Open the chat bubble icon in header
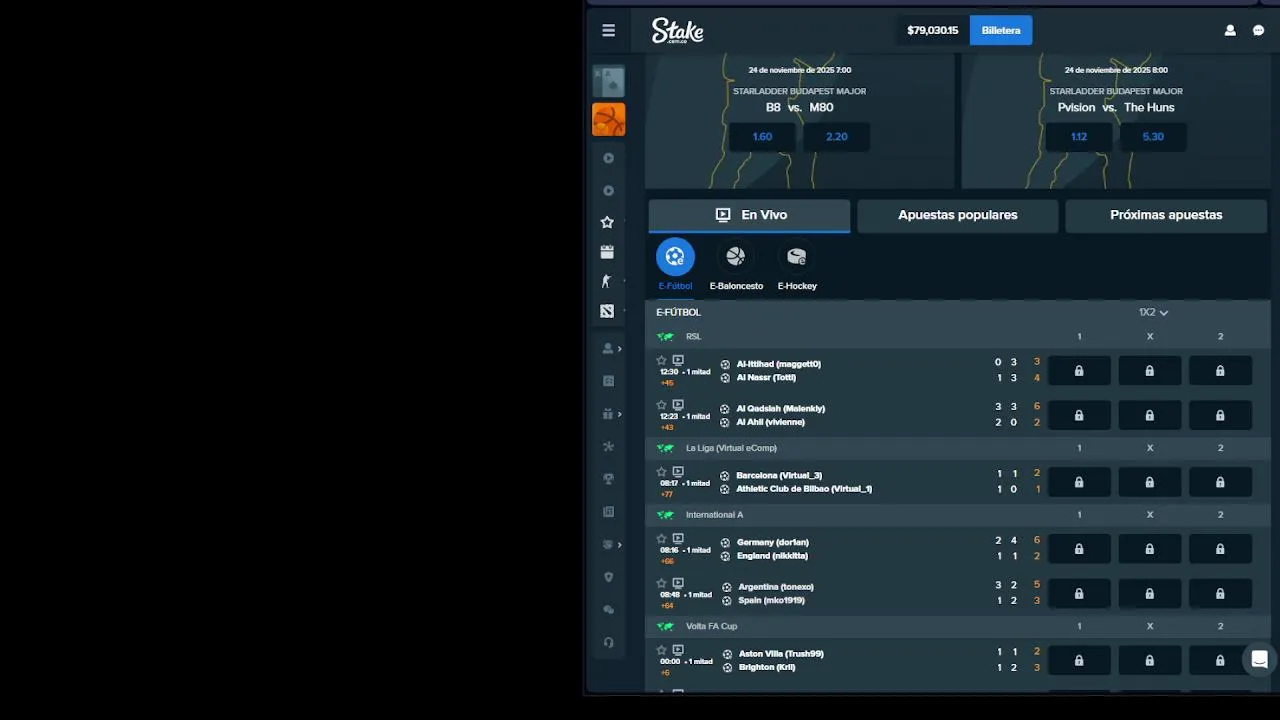 pos(1259,30)
